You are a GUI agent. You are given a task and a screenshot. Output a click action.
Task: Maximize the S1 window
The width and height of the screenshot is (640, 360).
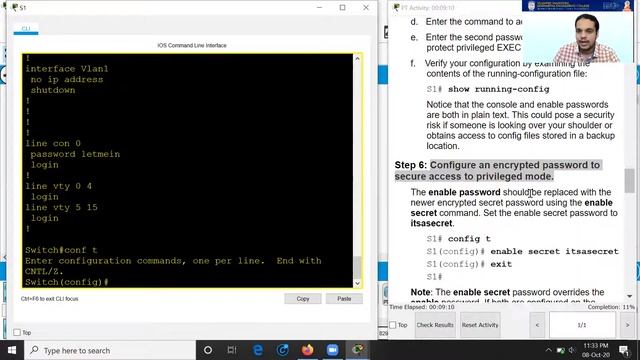342,7
